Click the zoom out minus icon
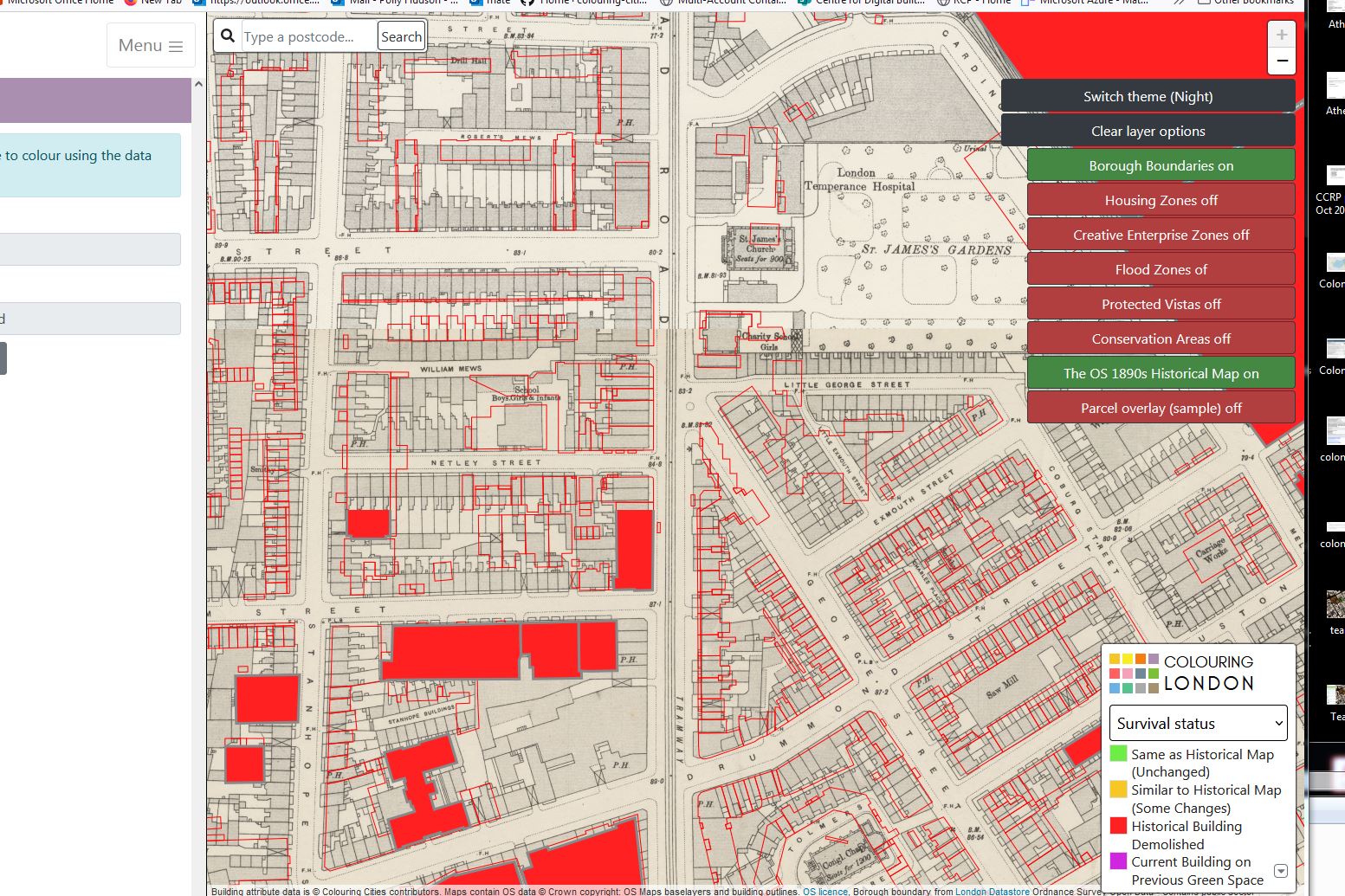The height and width of the screenshot is (896, 1345). pyautogui.click(x=1280, y=61)
